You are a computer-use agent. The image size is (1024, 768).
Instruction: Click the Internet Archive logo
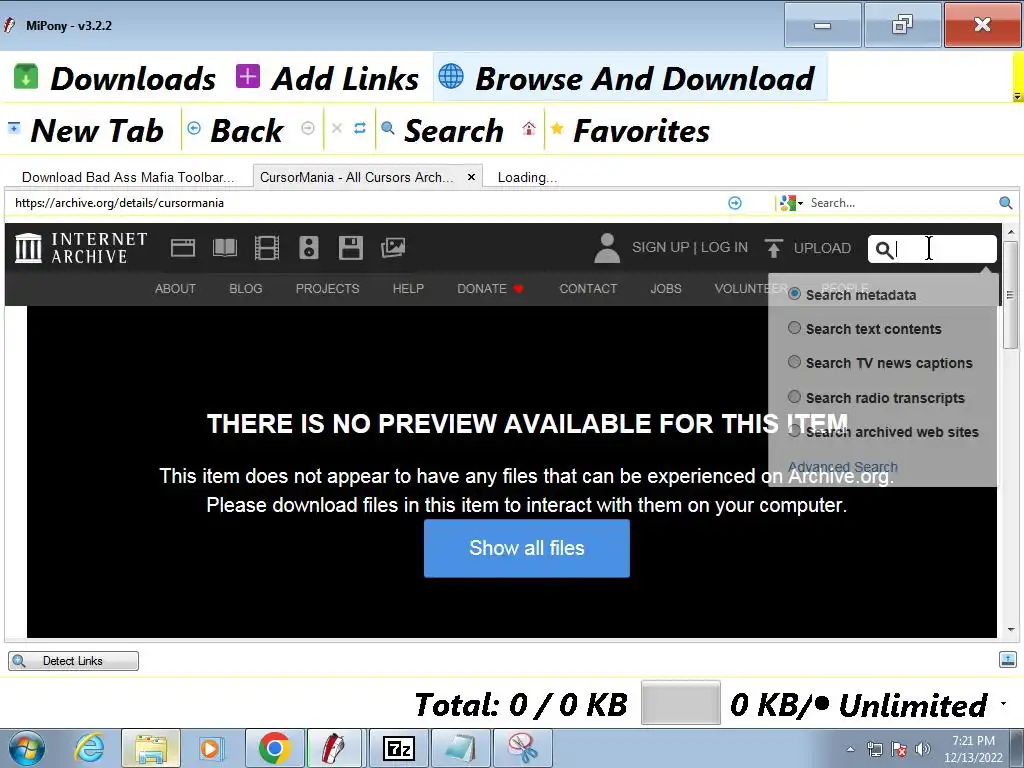click(x=81, y=248)
